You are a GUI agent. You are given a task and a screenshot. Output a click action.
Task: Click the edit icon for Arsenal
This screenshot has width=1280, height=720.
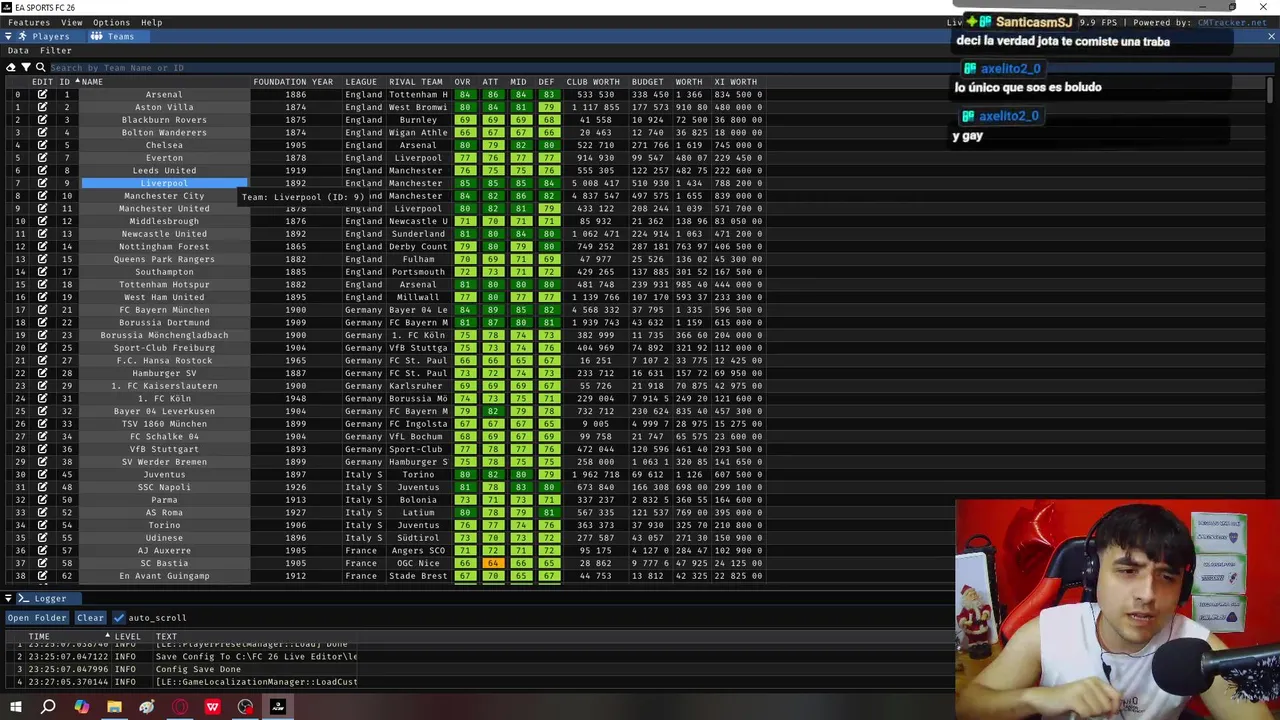pos(42,94)
